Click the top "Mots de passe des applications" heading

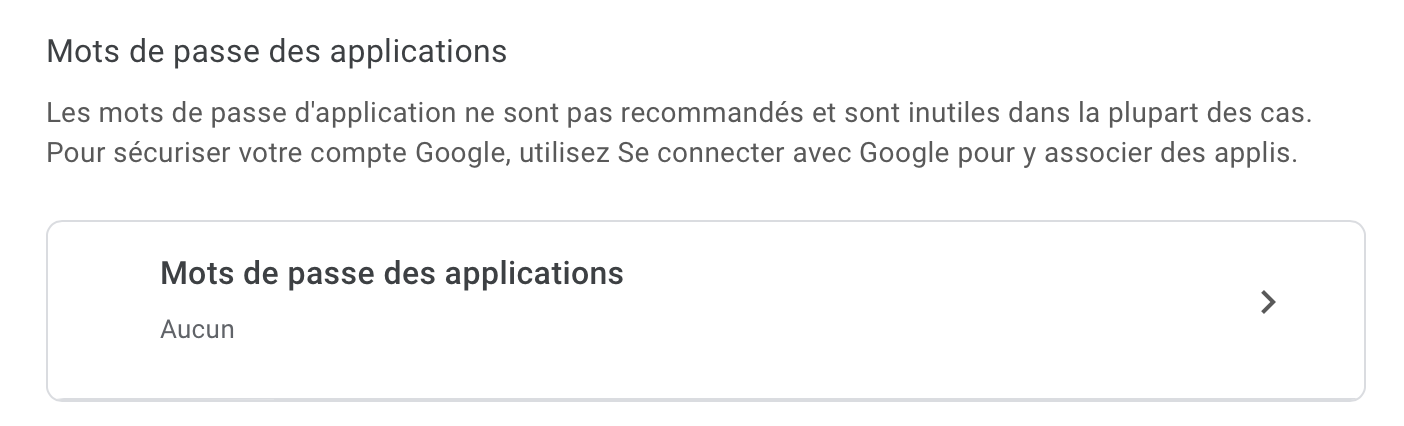click(276, 51)
